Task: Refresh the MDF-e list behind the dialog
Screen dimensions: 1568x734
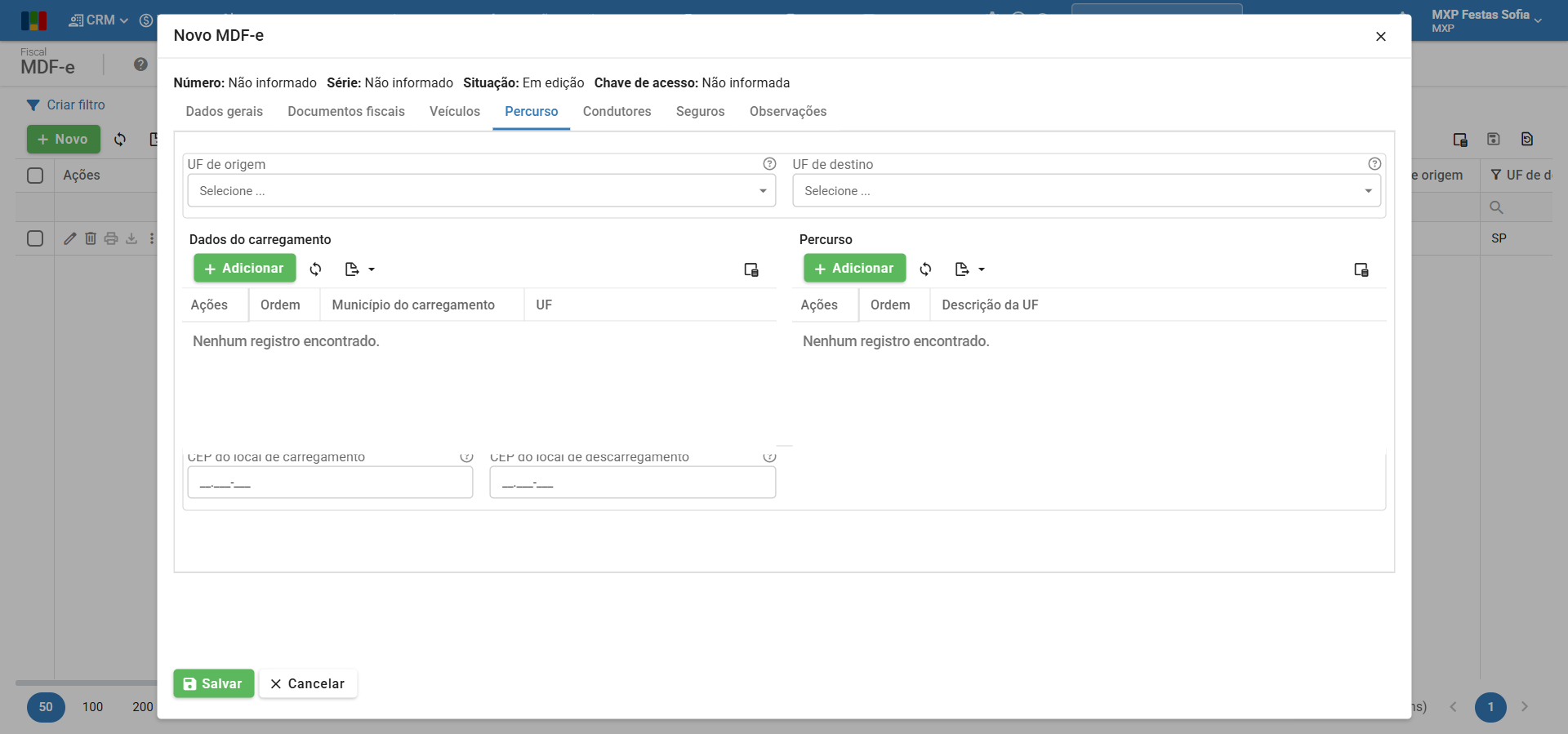Action: pos(120,140)
